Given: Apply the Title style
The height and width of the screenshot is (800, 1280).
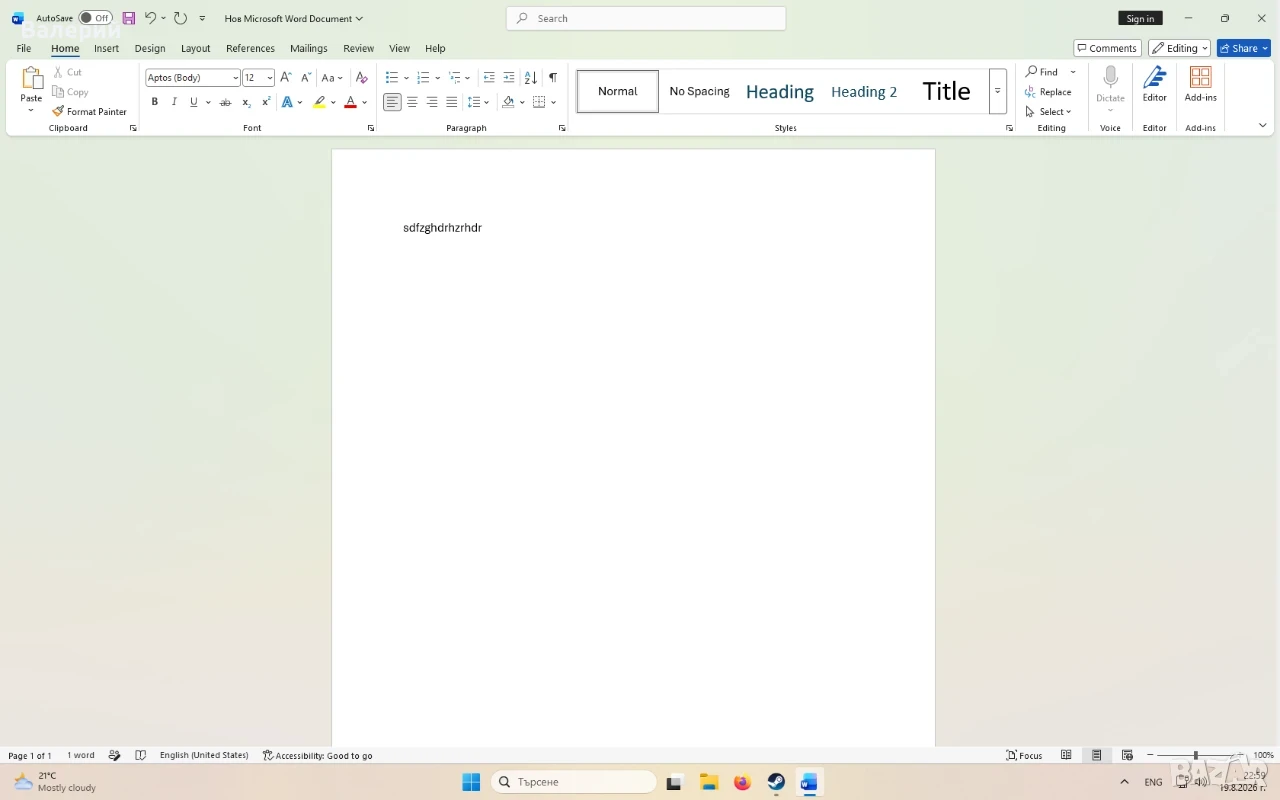Looking at the screenshot, I should [946, 92].
